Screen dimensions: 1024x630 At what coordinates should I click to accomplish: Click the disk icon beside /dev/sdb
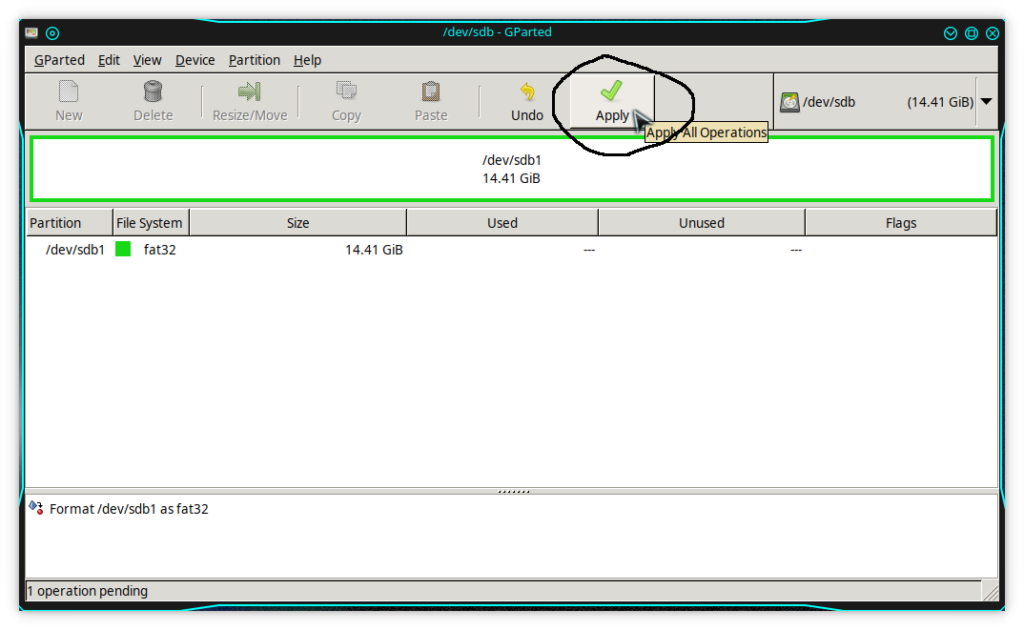click(790, 102)
